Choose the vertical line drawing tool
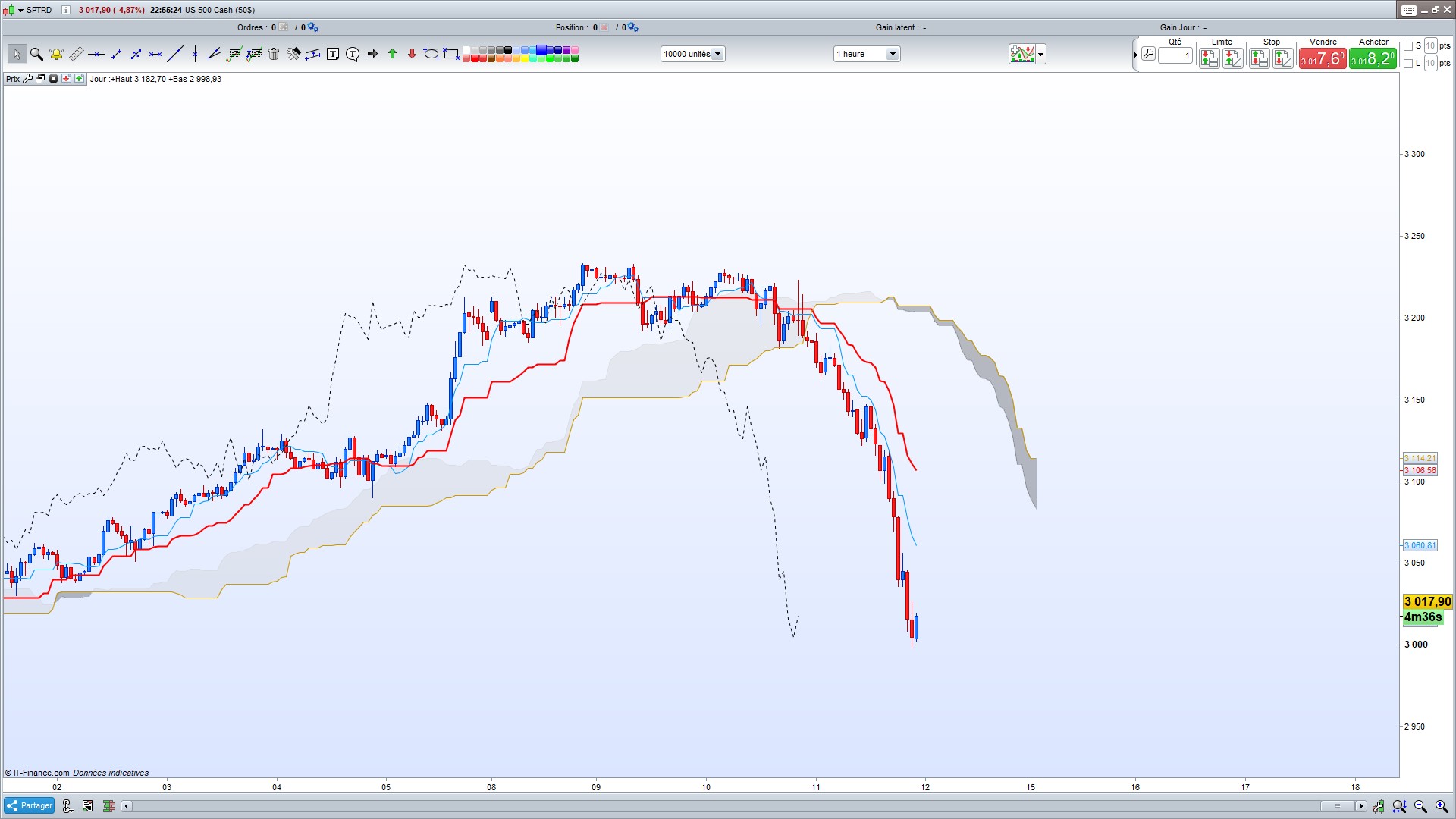Image resolution: width=1456 pixels, height=819 pixels. pos(195,54)
